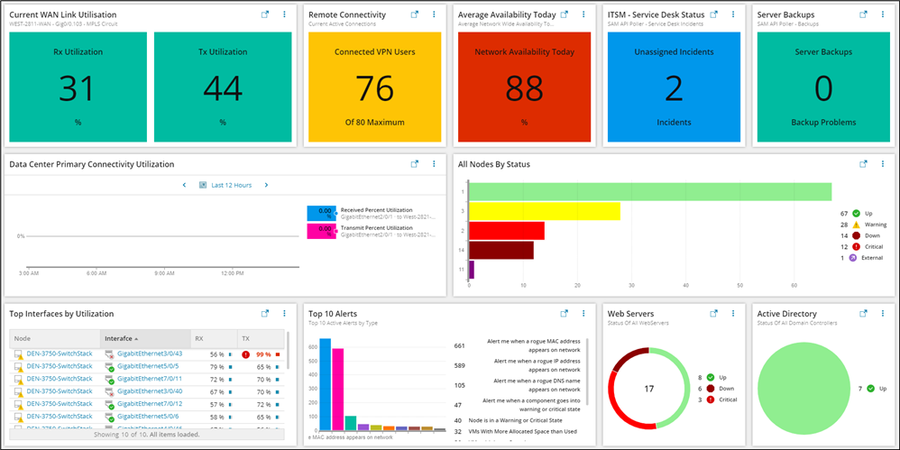This screenshot has width=900, height=450.
Task: Pop out ITSM Service Desk Status widget
Action: tap(714, 14)
